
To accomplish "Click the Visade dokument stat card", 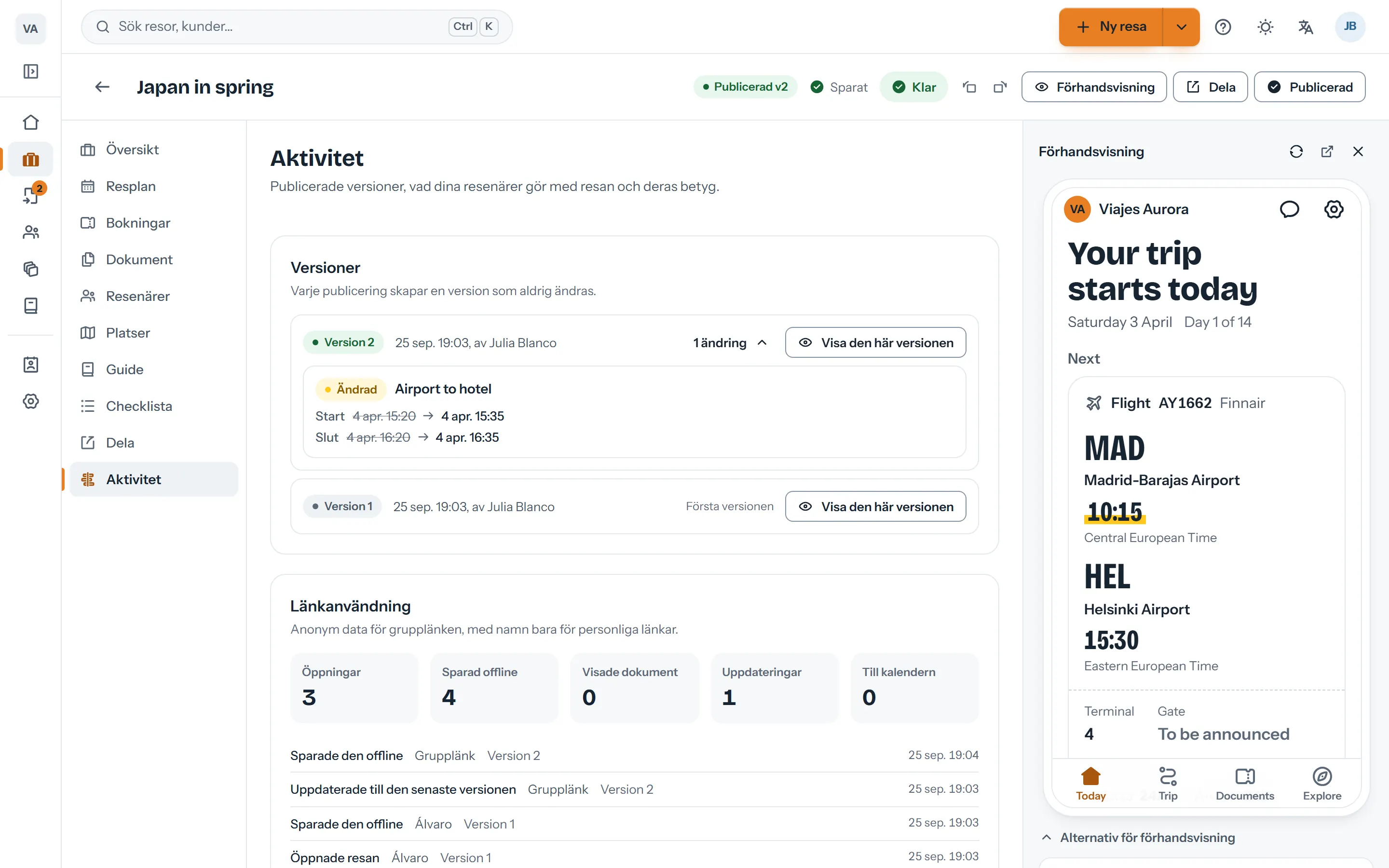I will click(x=634, y=688).
